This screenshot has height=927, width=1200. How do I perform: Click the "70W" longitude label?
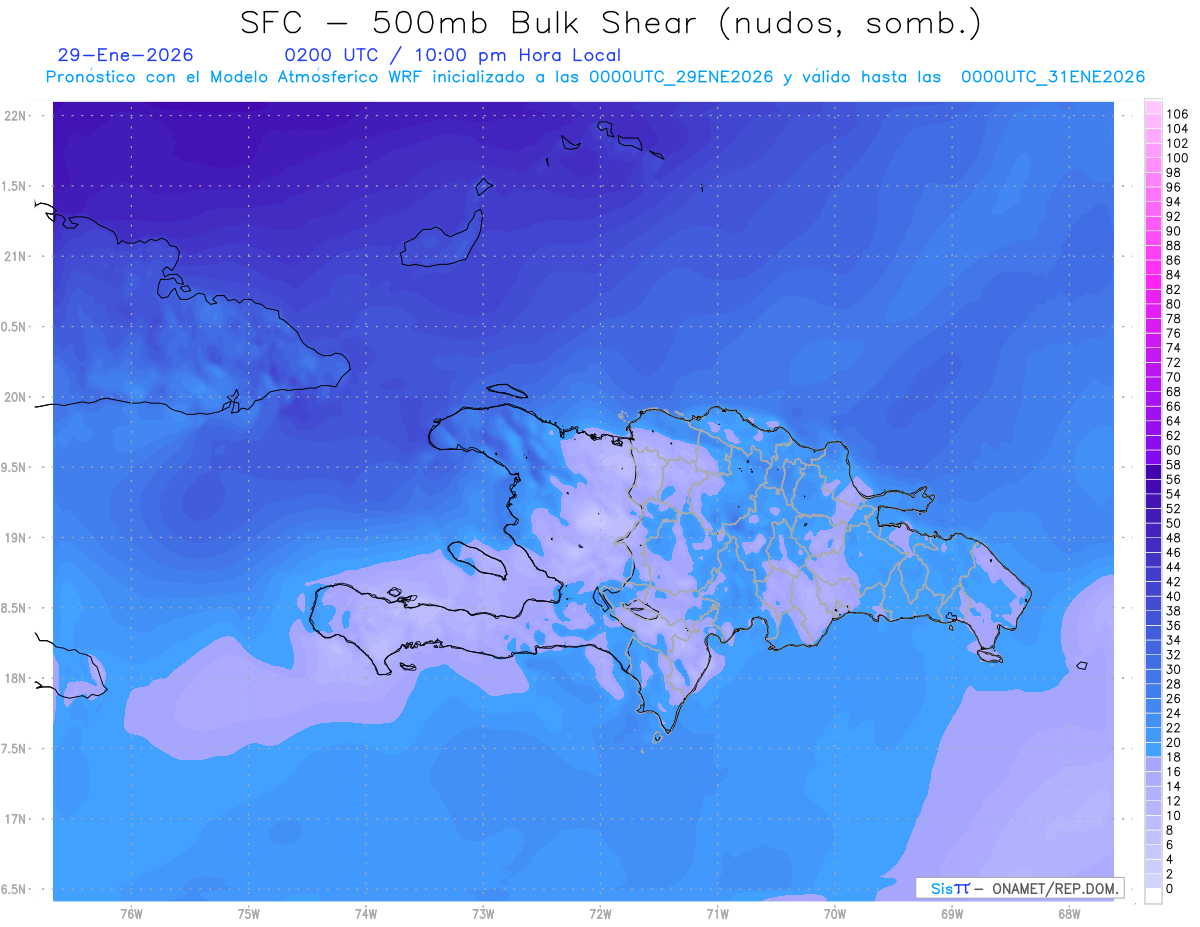pos(835,914)
